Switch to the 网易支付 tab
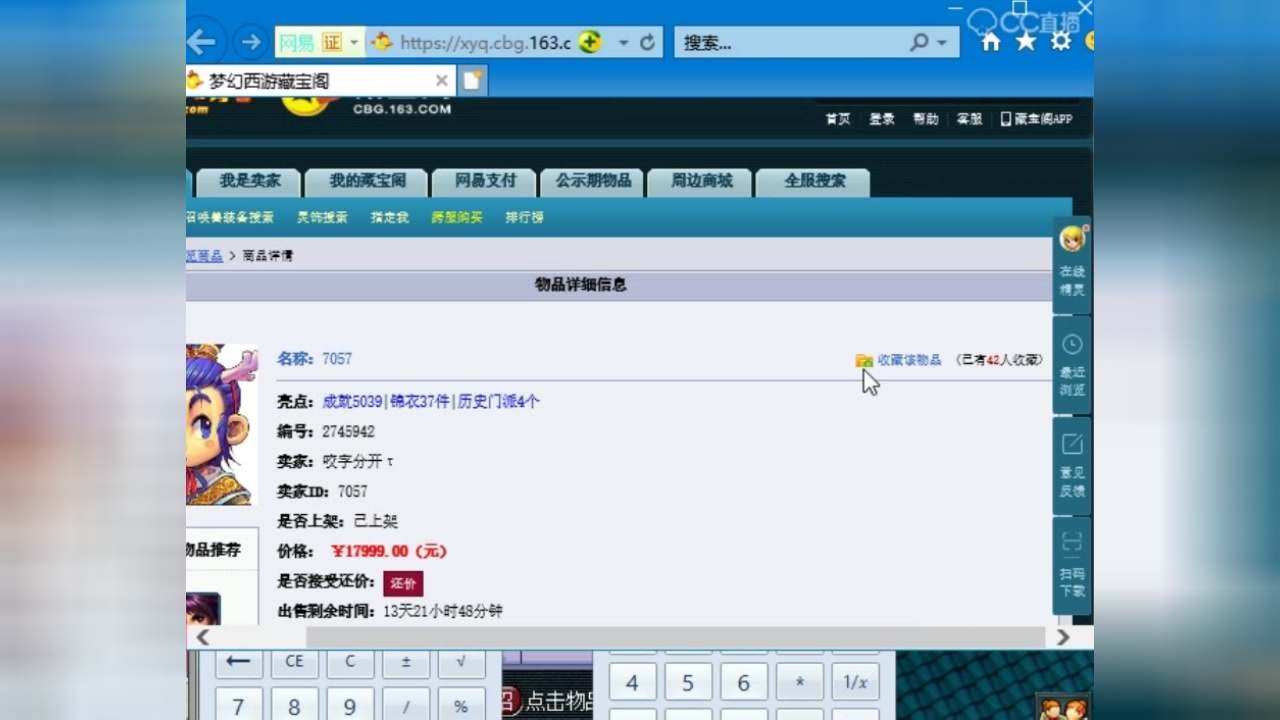 pos(485,182)
